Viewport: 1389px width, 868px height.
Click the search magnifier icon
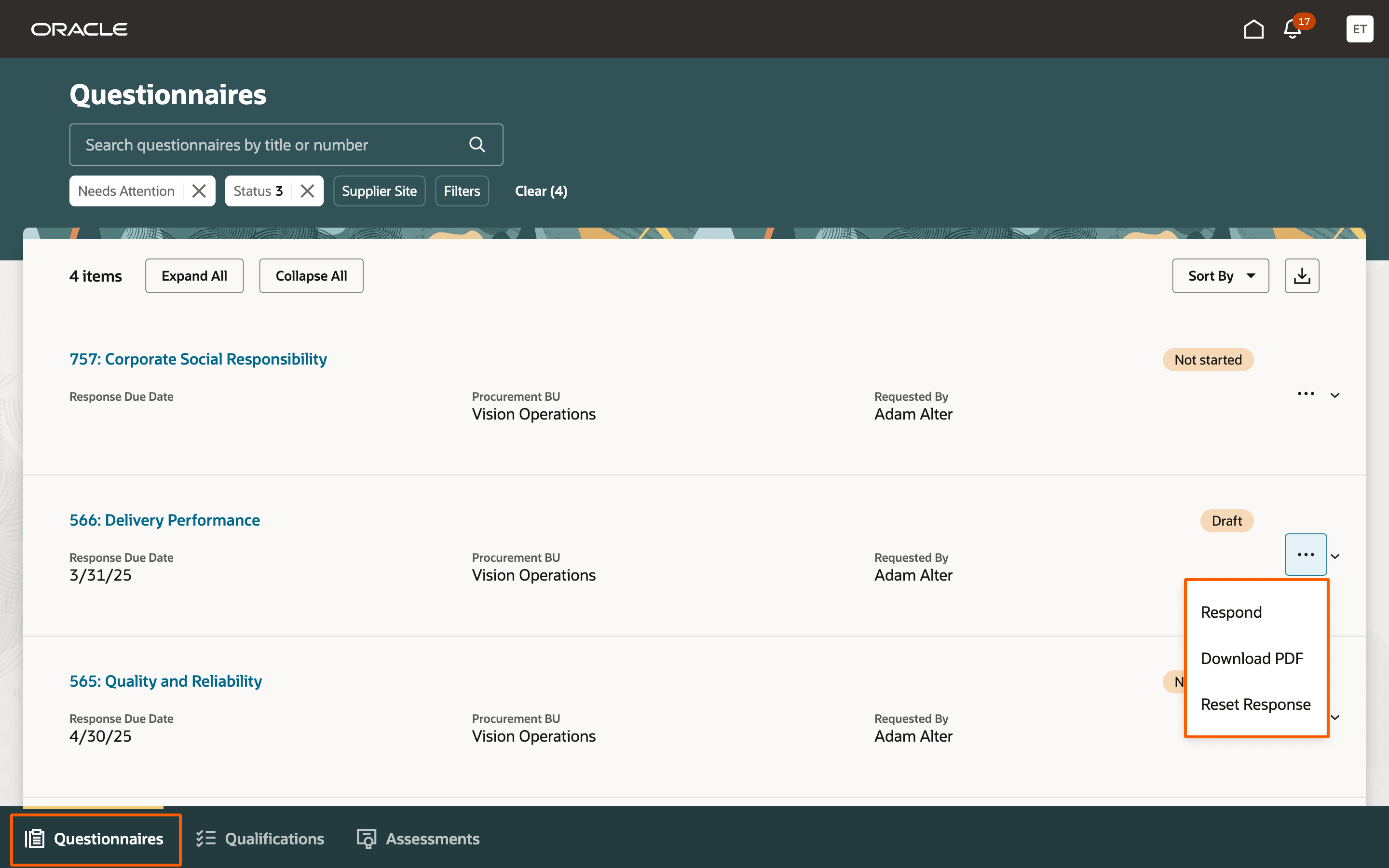477,145
